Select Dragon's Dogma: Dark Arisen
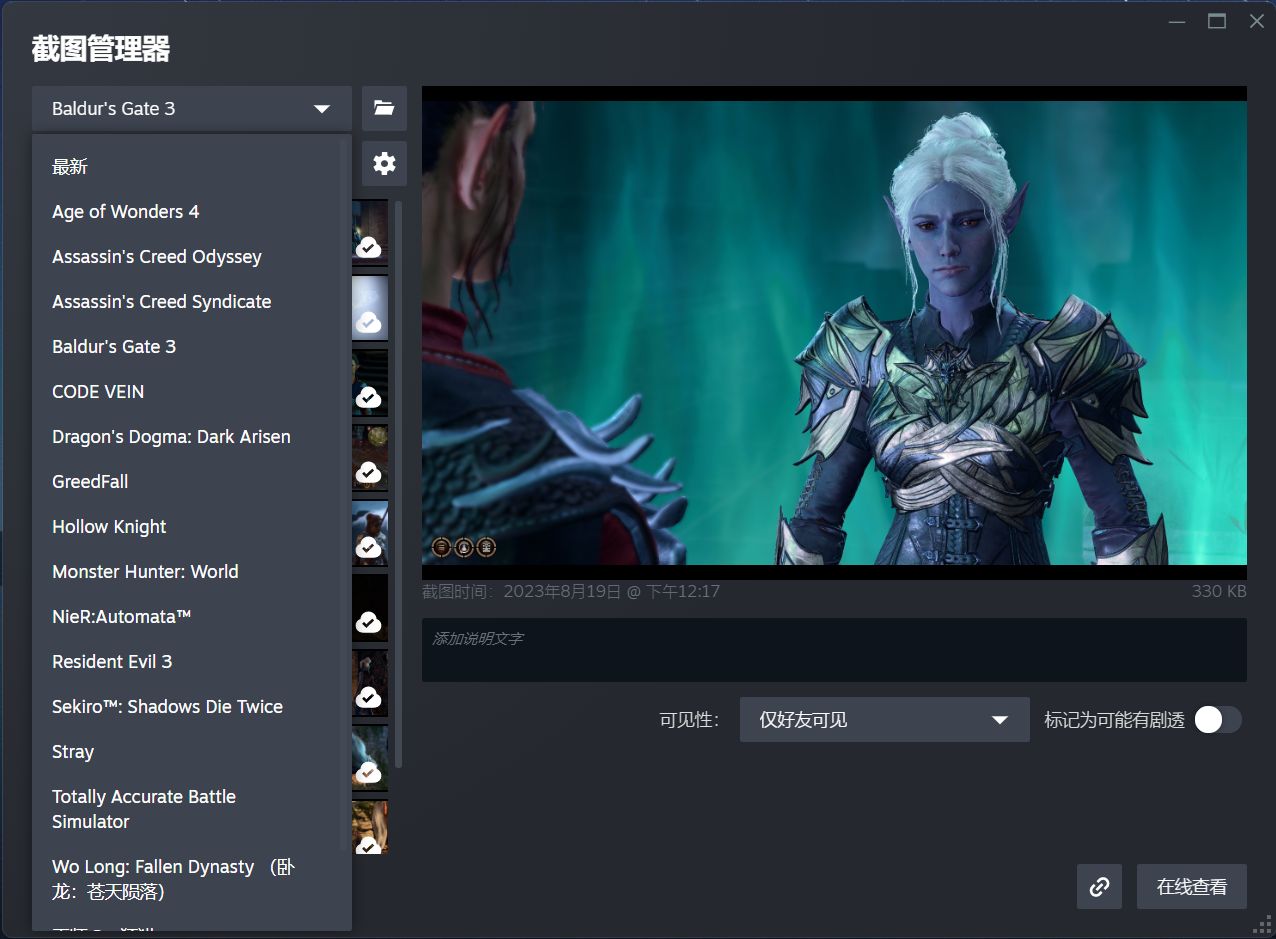Screen dimensions: 1276x939 [192, 437]
